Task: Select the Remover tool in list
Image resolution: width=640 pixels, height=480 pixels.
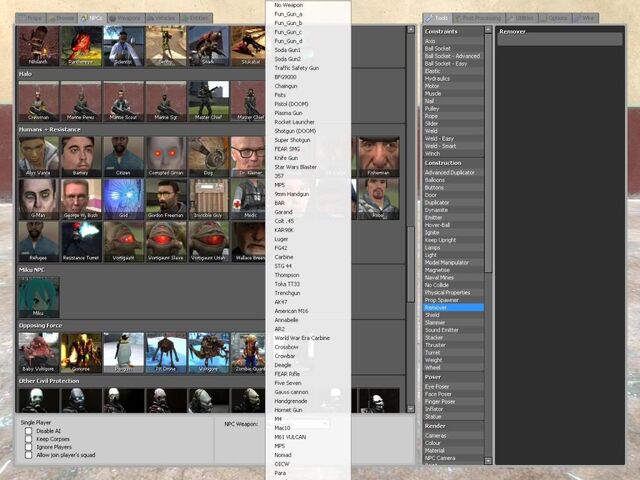Action: tap(454, 307)
